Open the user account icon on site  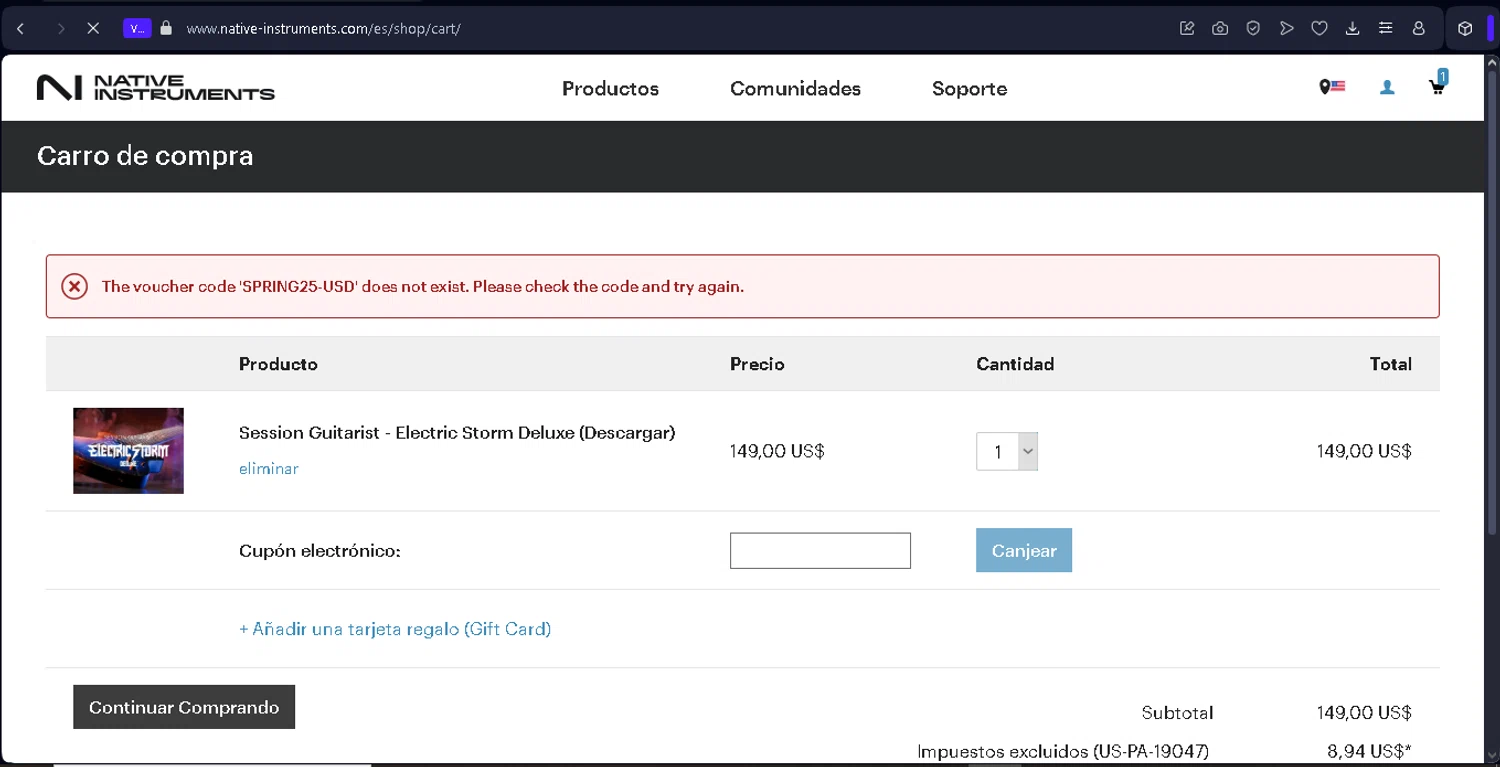(x=1387, y=88)
